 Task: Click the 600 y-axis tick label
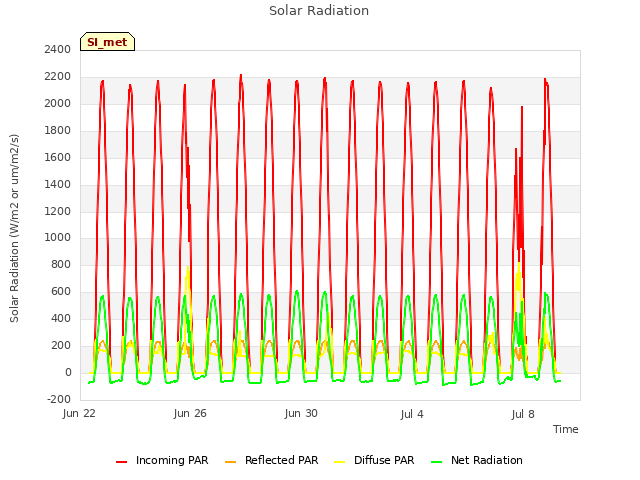pyautogui.click(x=61, y=291)
